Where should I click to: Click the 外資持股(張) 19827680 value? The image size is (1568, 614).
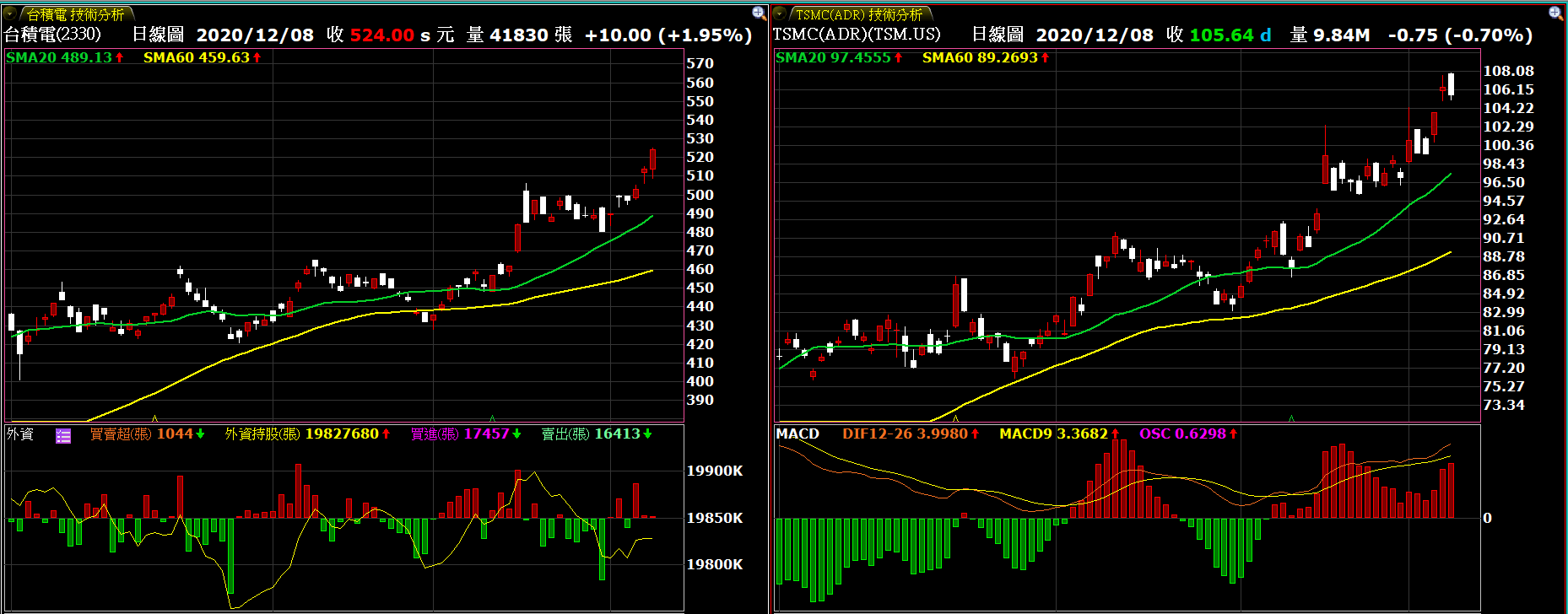coord(307,434)
